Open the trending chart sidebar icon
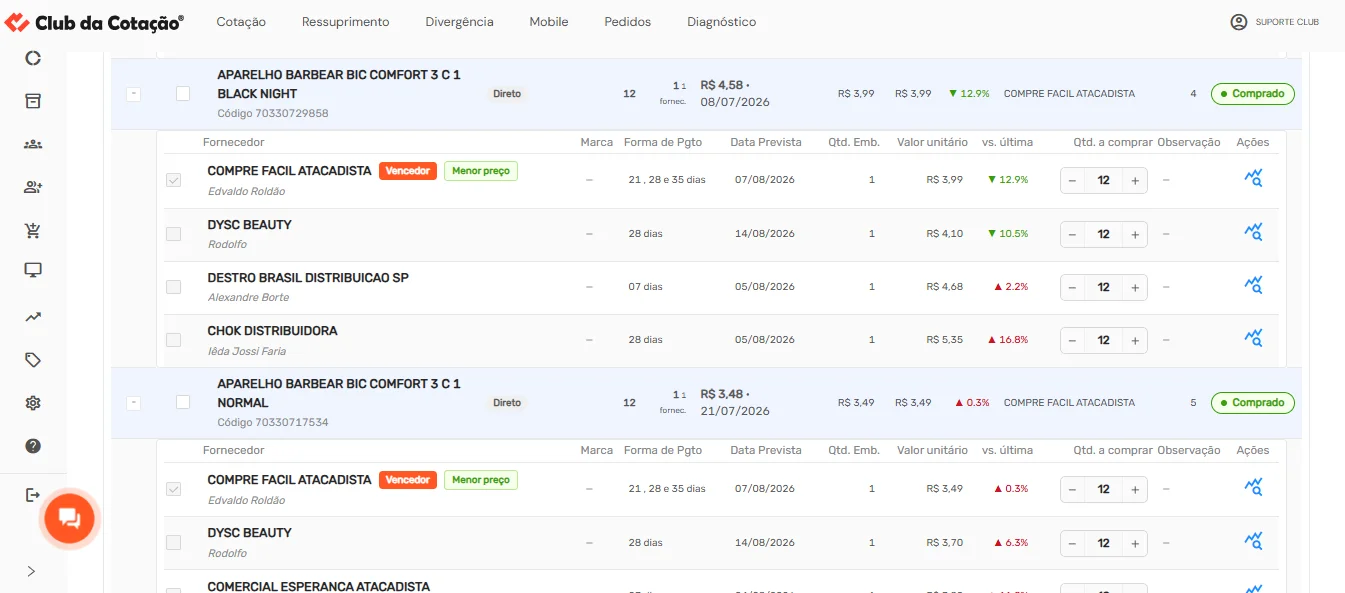 pos(33,317)
